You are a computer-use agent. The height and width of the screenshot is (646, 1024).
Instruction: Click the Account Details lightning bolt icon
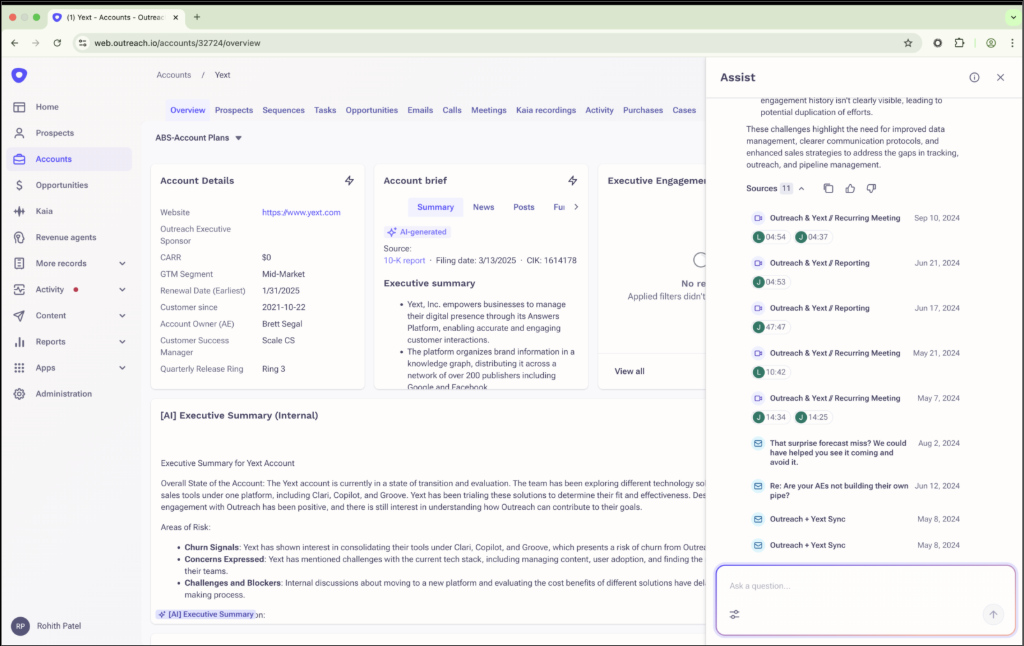click(349, 180)
